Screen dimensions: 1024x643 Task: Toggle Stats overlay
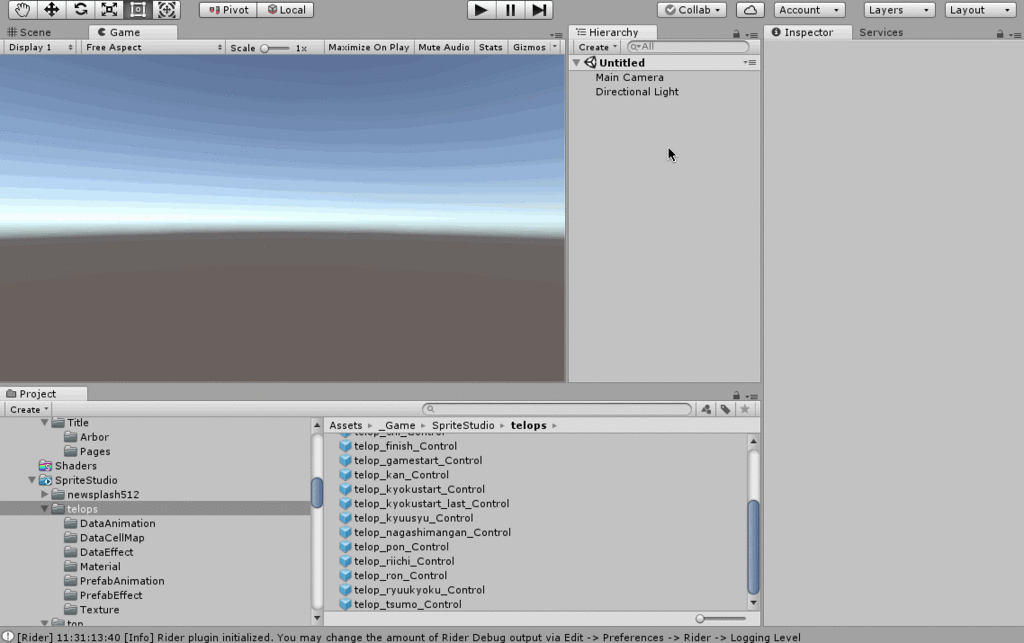(490, 48)
